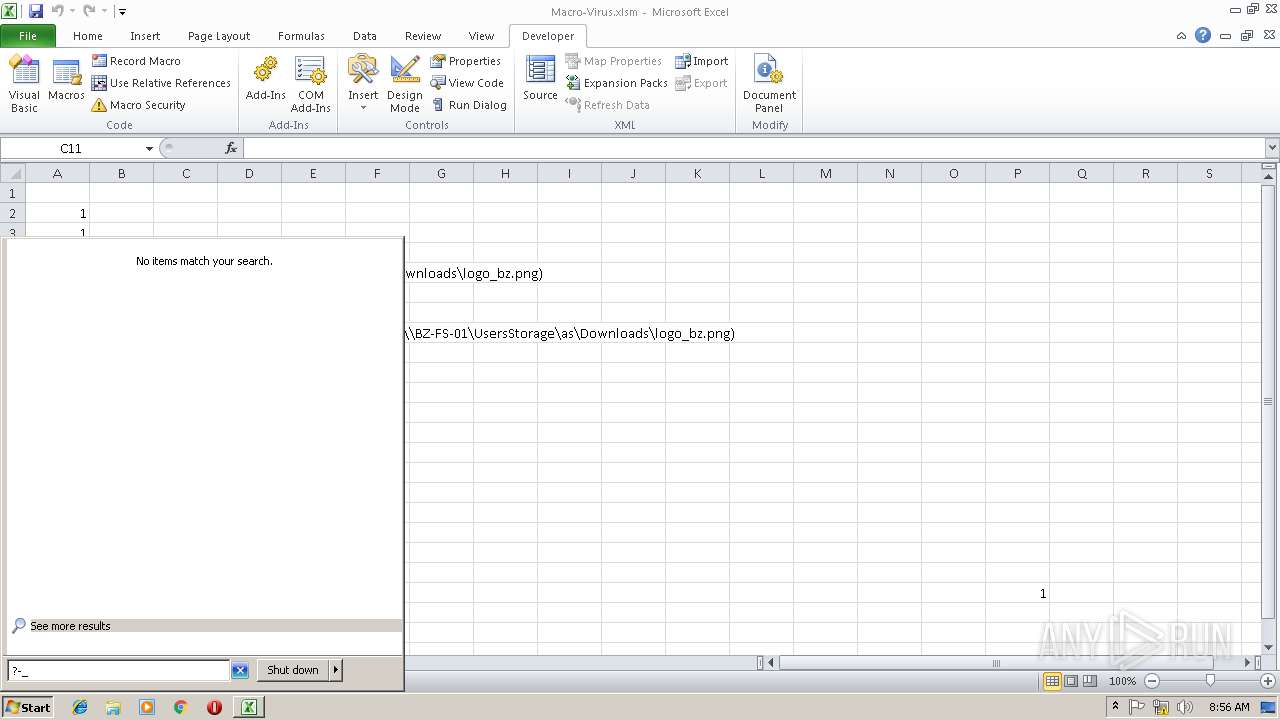Toggle Use Relative References
This screenshot has width=1280, height=720.
coord(161,83)
